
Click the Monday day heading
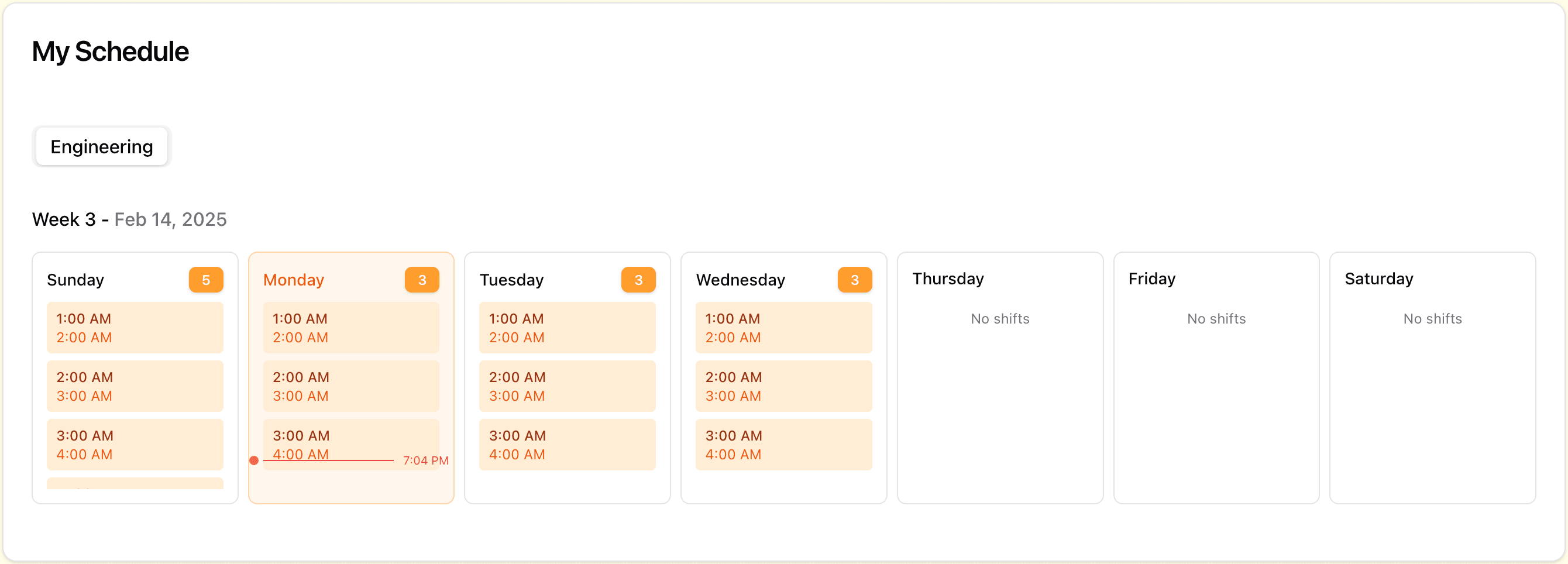pos(293,280)
